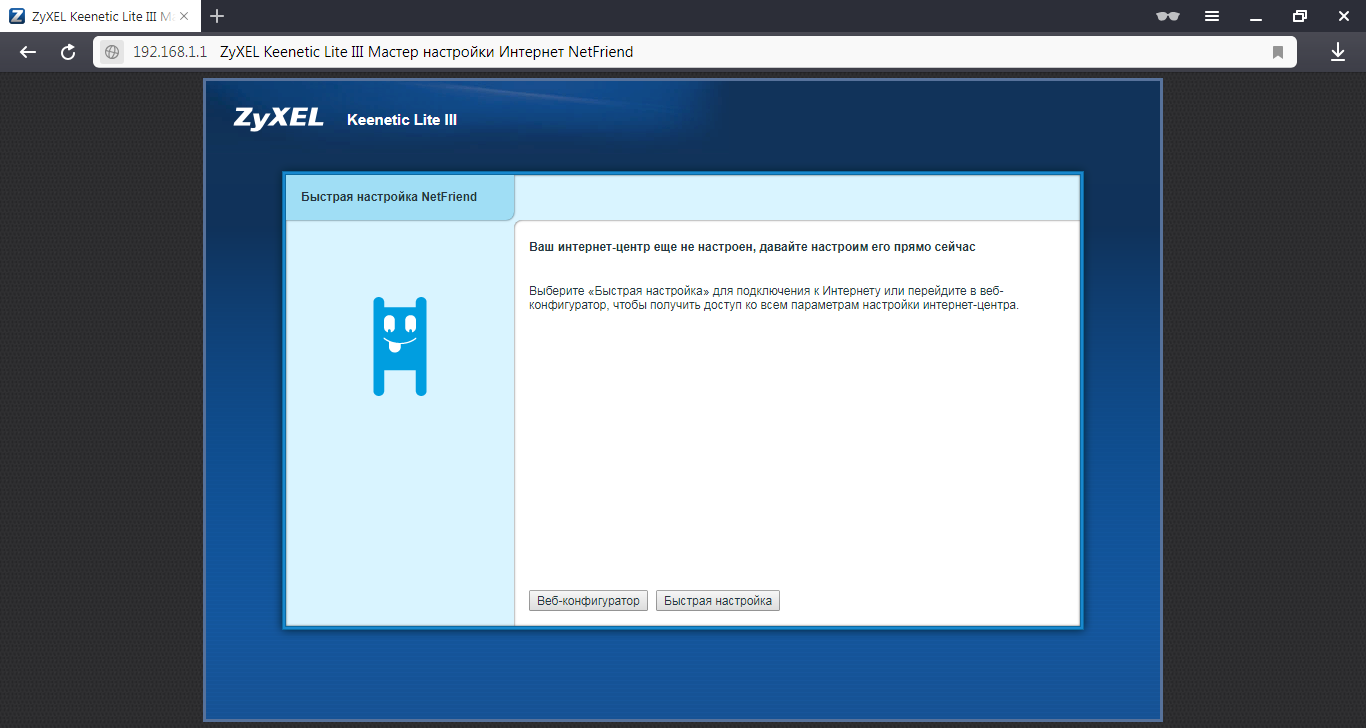Open the browser hamburger menu
The image size is (1366, 728).
click(1212, 16)
